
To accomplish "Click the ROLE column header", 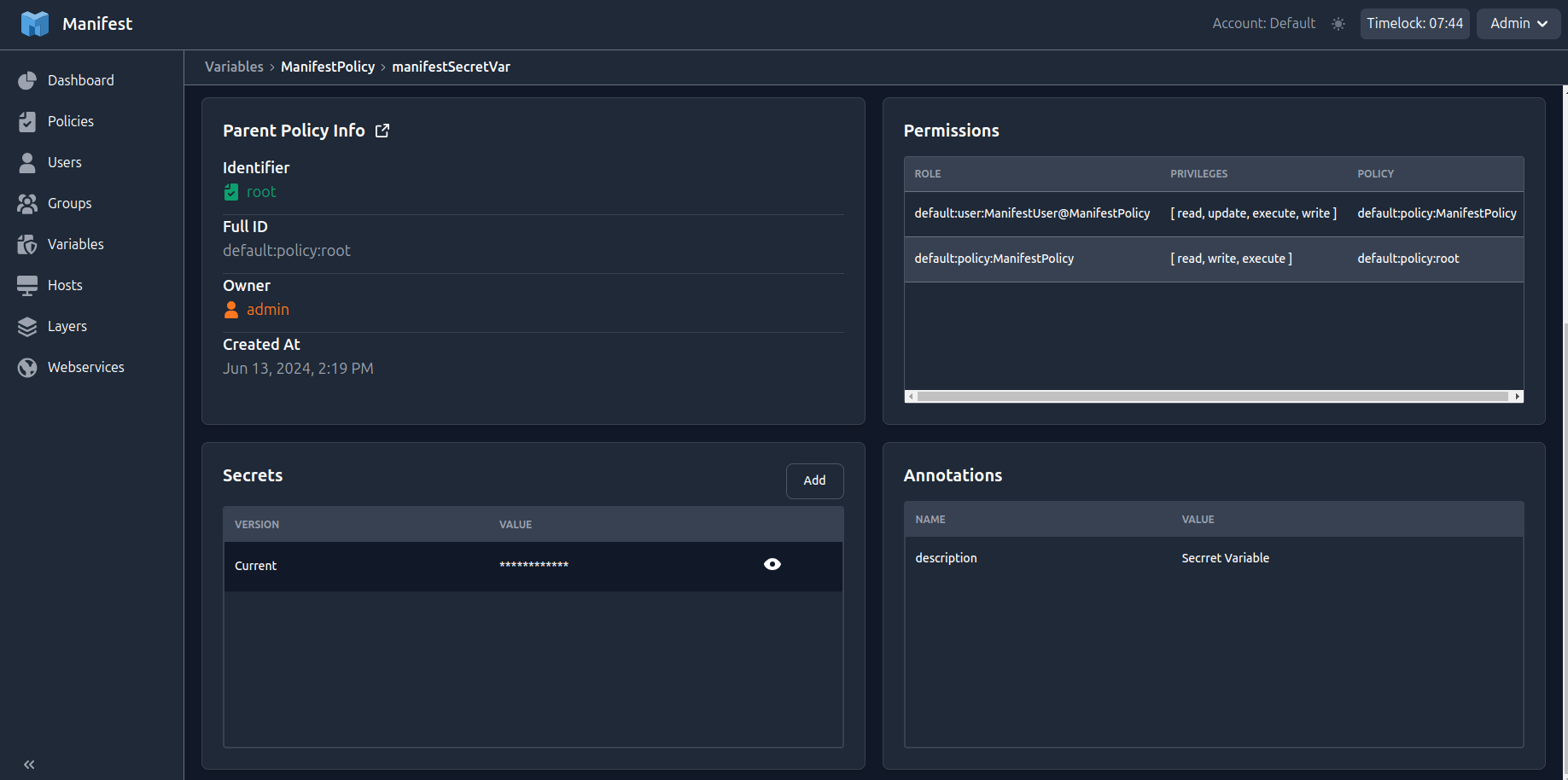I will pyautogui.click(x=927, y=174).
